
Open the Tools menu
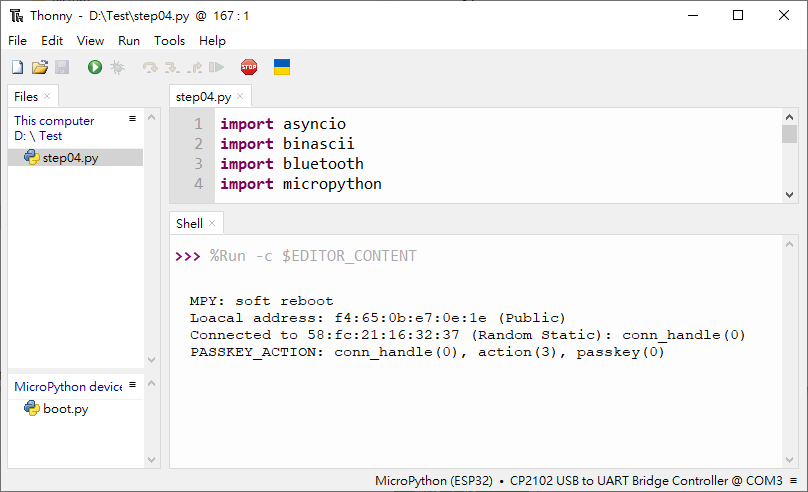169,41
